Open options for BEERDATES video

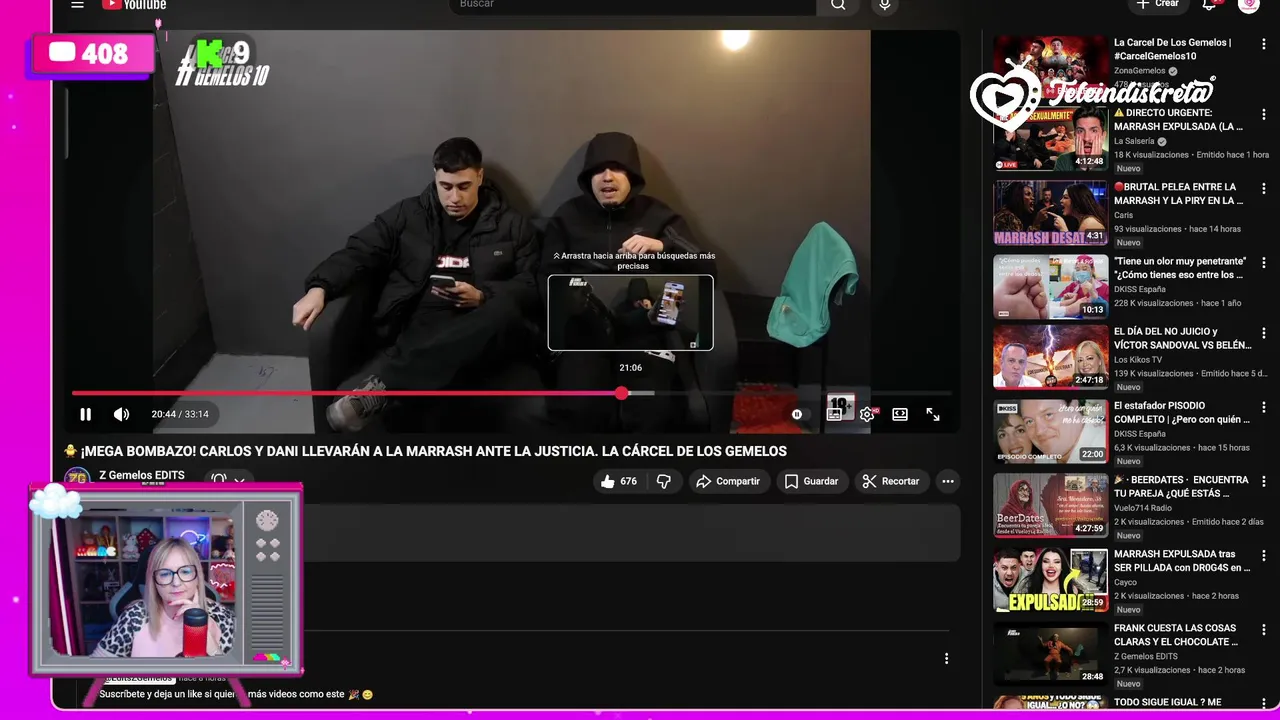pyautogui.click(x=1264, y=481)
